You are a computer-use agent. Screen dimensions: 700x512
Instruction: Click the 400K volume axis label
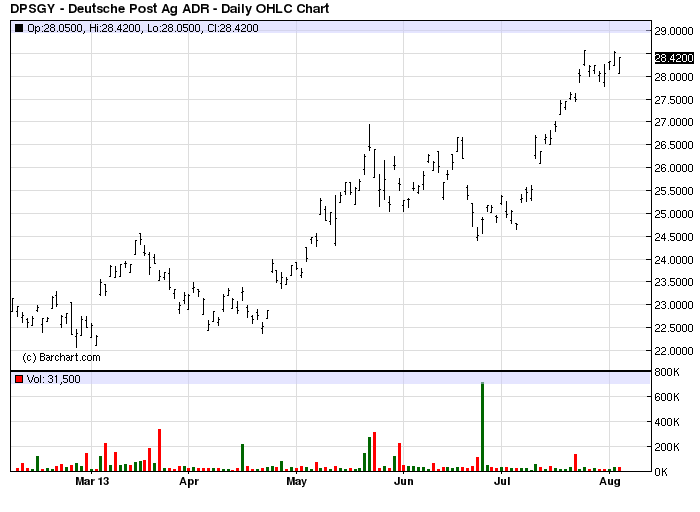click(667, 422)
